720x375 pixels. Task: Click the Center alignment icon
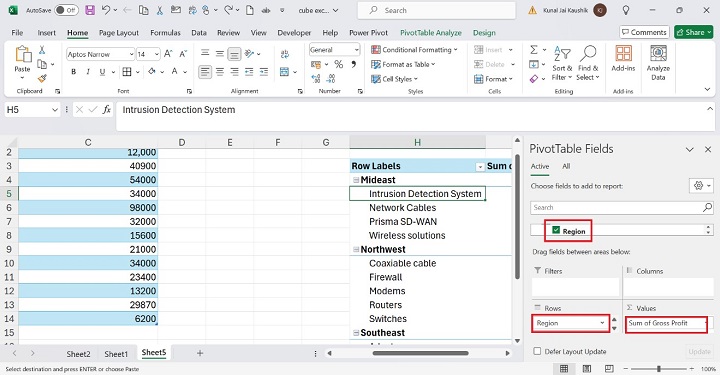coord(220,72)
